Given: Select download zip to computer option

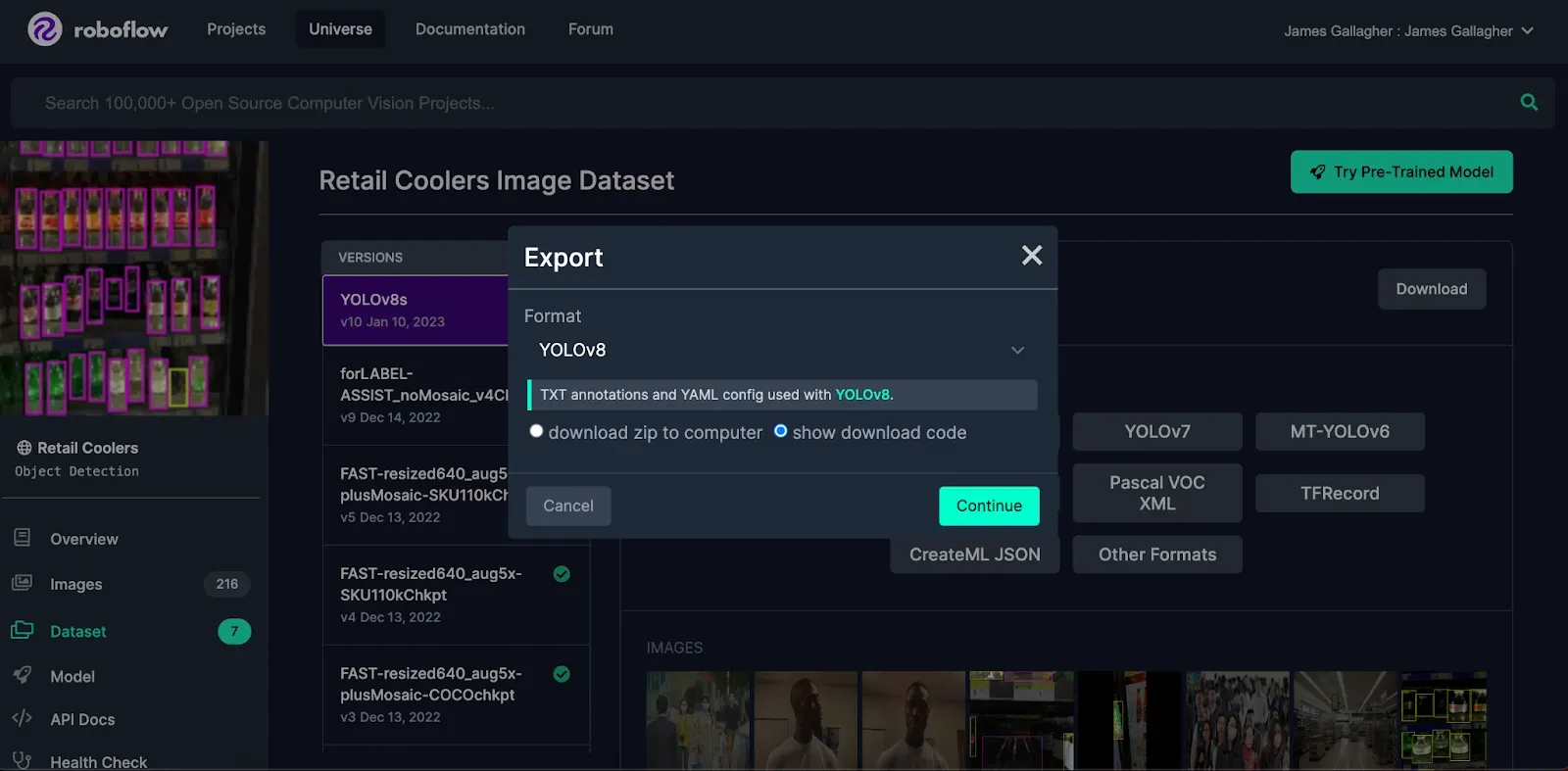Looking at the screenshot, I should pyautogui.click(x=536, y=431).
